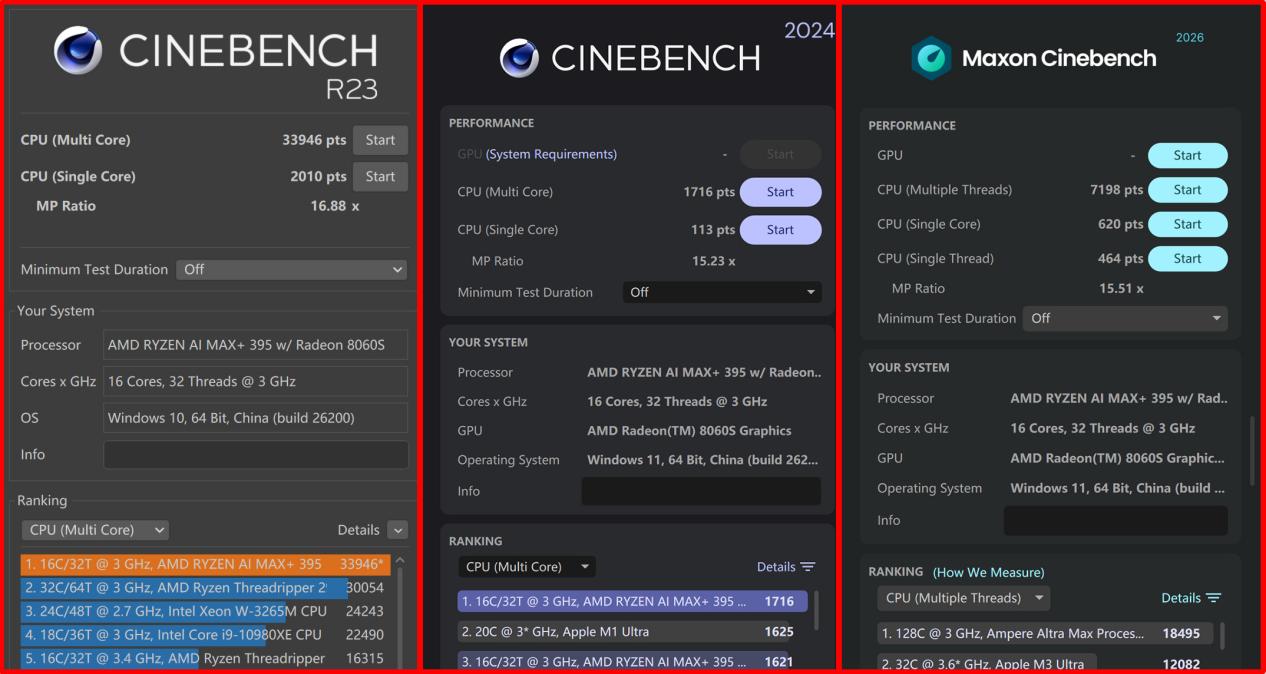
Task: Start GPU test in Cinebench 2026
Action: (1187, 155)
